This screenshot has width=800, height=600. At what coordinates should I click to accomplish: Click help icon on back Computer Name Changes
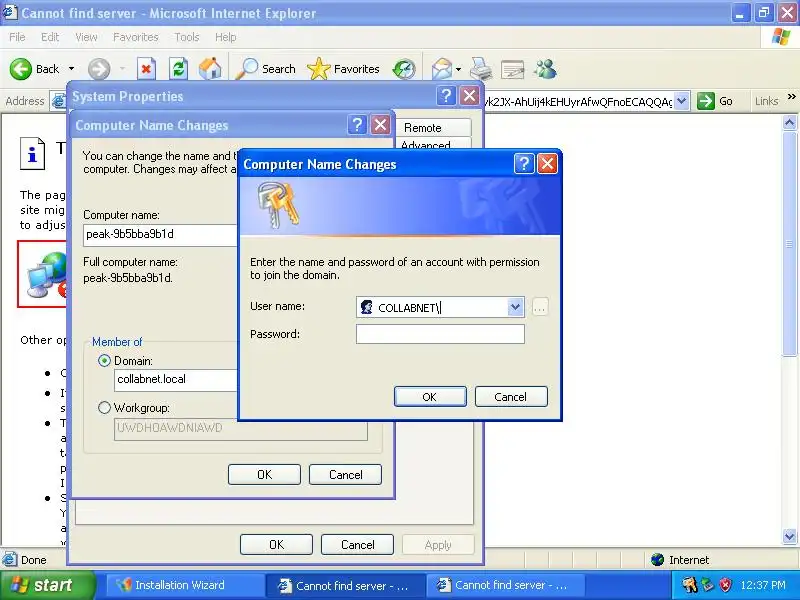(357, 125)
